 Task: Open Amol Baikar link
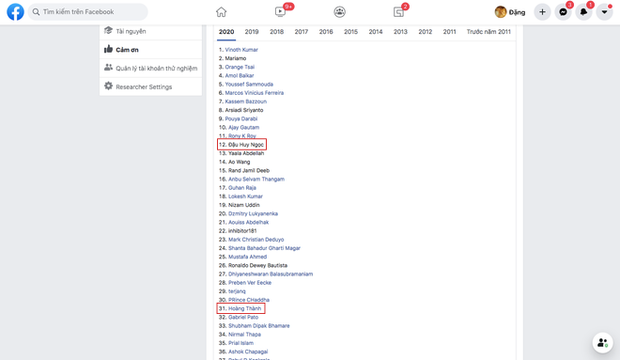pos(239,76)
